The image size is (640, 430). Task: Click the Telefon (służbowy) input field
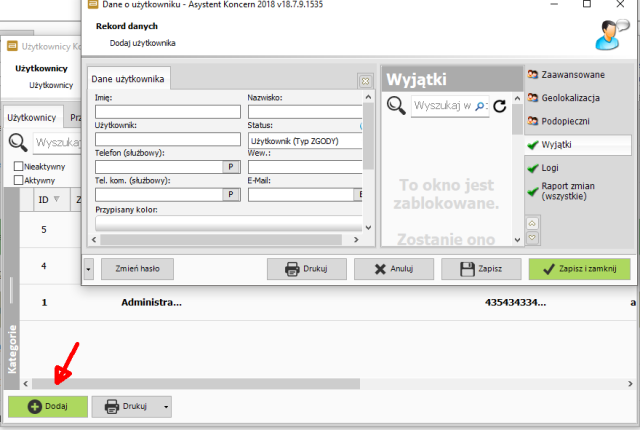click(159, 166)
